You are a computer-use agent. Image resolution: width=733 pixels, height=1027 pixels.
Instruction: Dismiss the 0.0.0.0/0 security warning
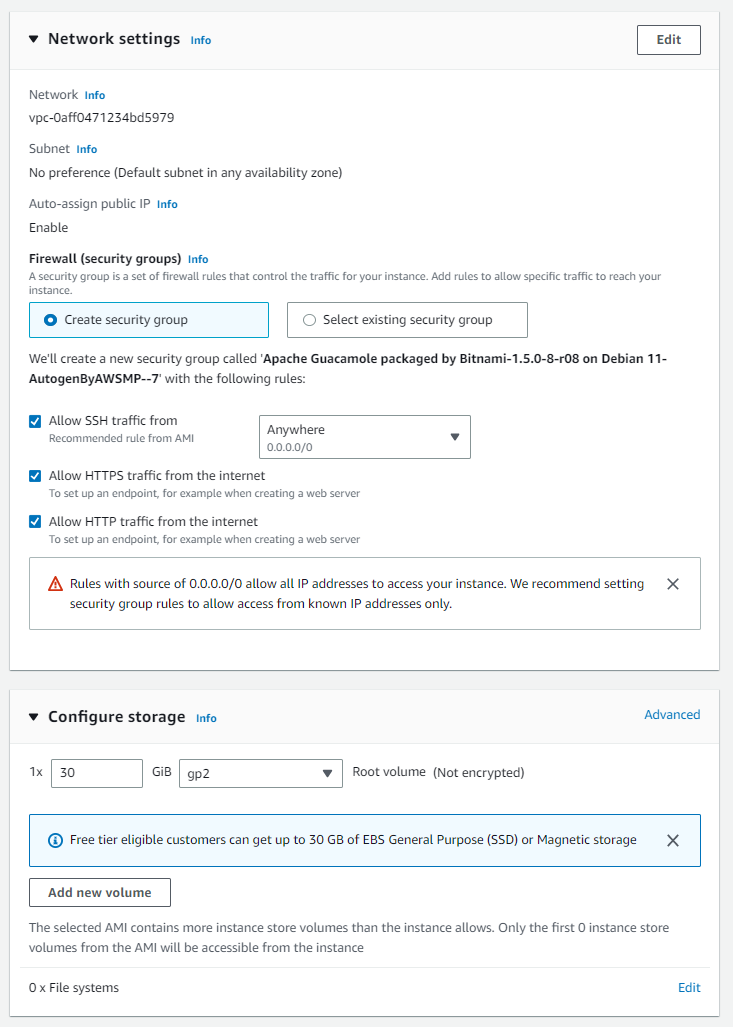pyautogui.click(x=673, y=584)
